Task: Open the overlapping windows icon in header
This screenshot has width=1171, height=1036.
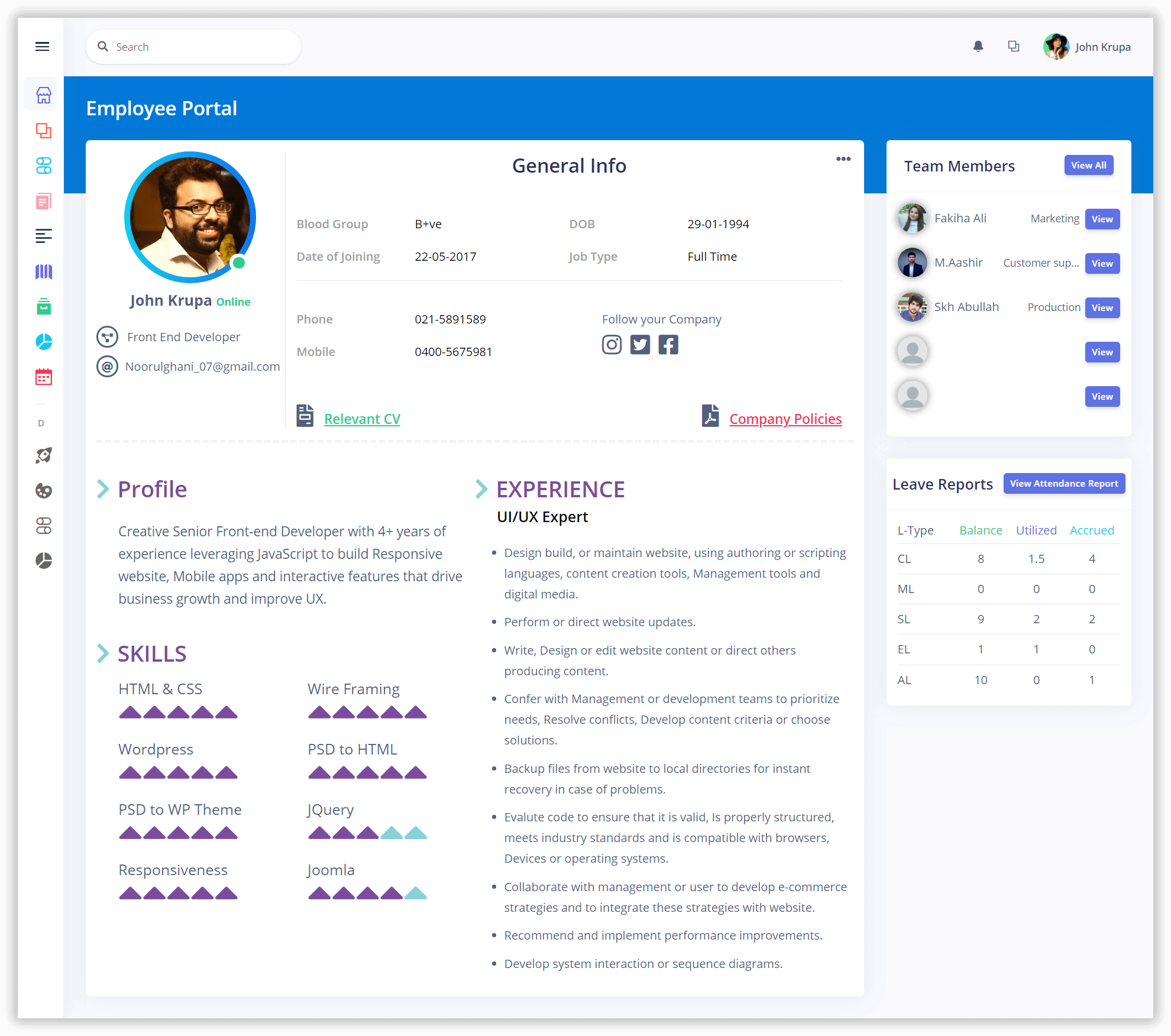Action: [x=1014, y=46]
